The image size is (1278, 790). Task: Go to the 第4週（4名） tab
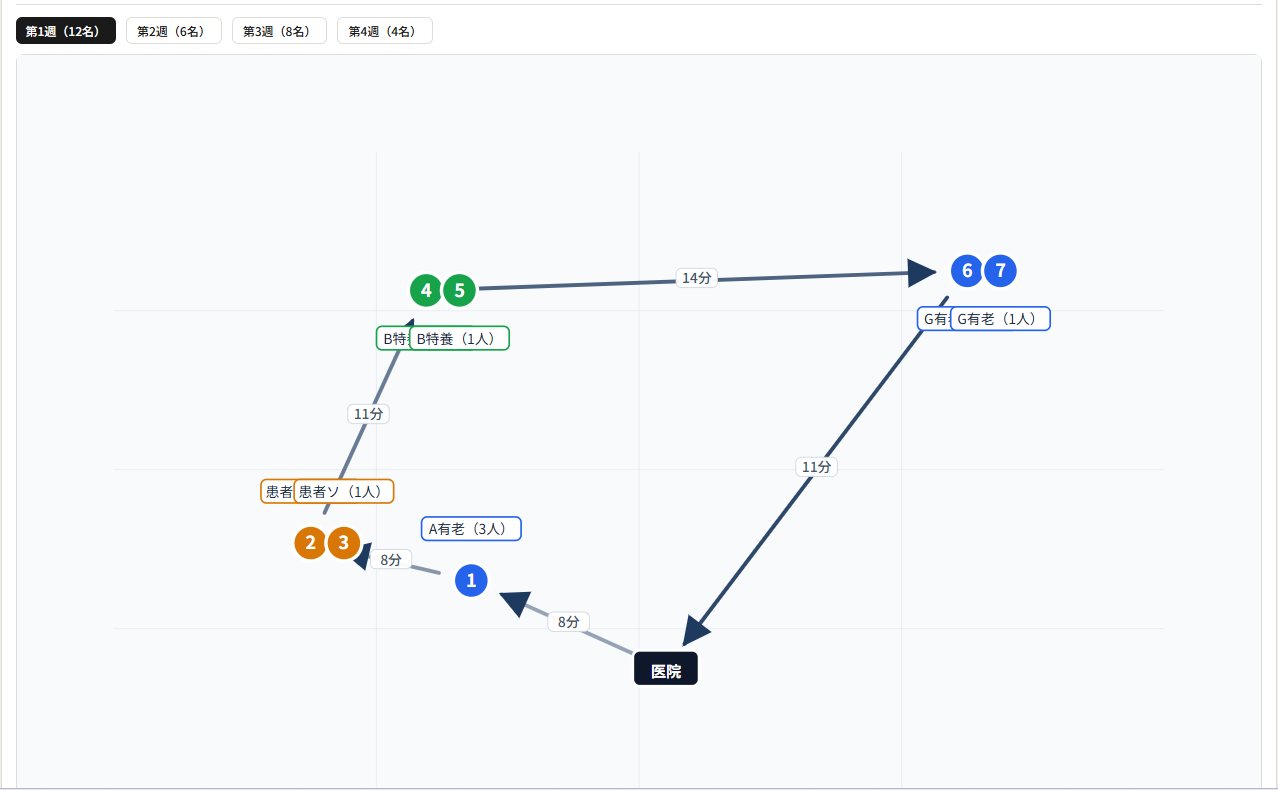point(385,31)
